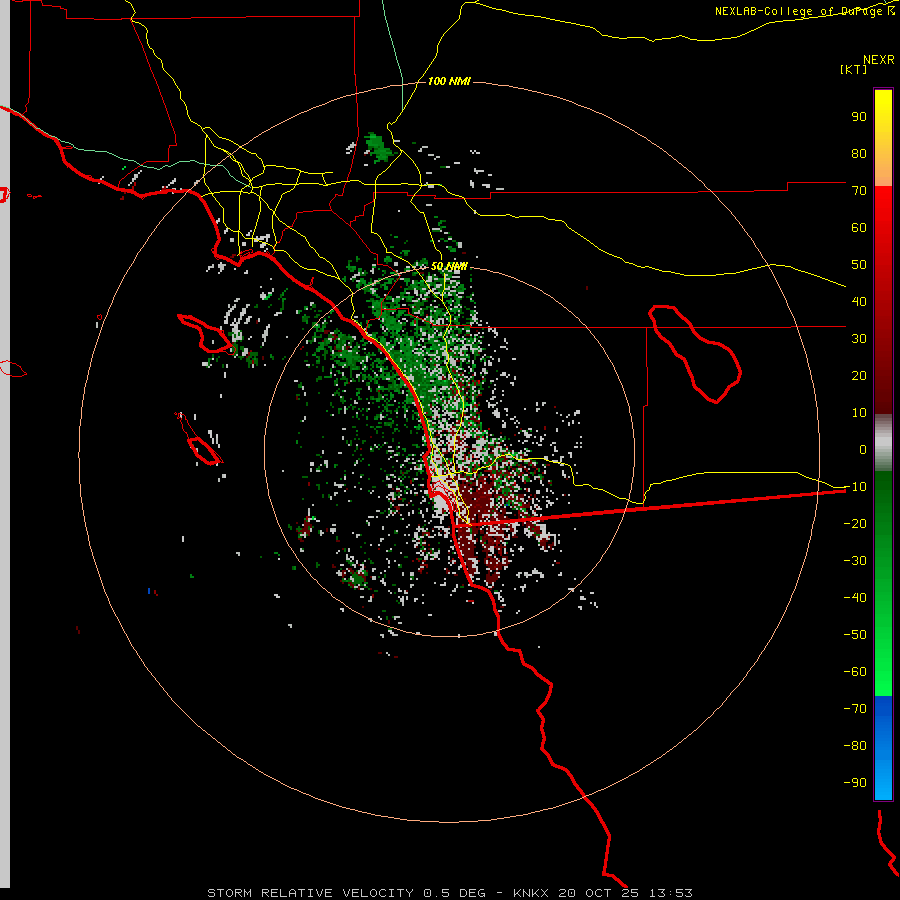Click the blue bottom segment of the color bar
The height and width of the screenshot is (900, 900).
coord(883,748)
